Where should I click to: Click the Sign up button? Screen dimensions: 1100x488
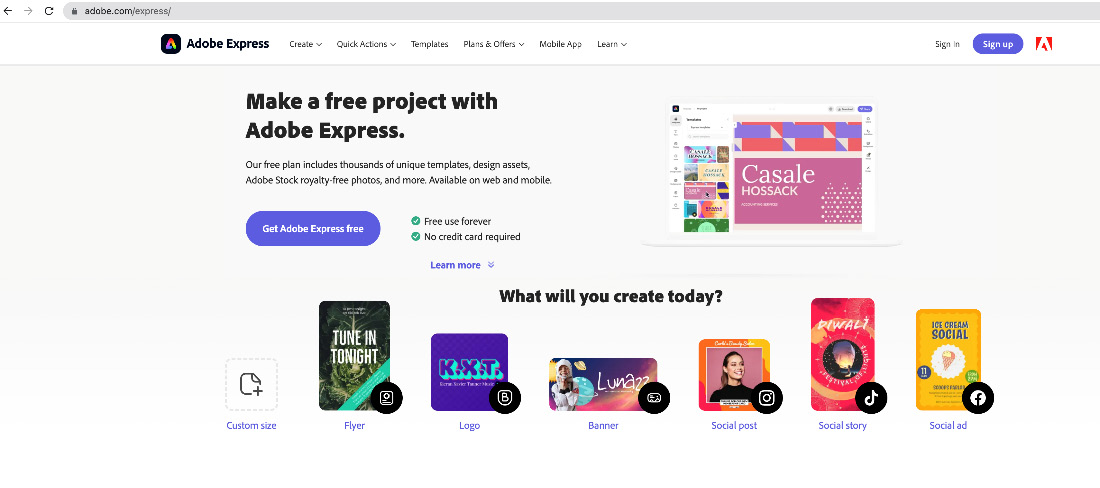click(x=998, y=44)
